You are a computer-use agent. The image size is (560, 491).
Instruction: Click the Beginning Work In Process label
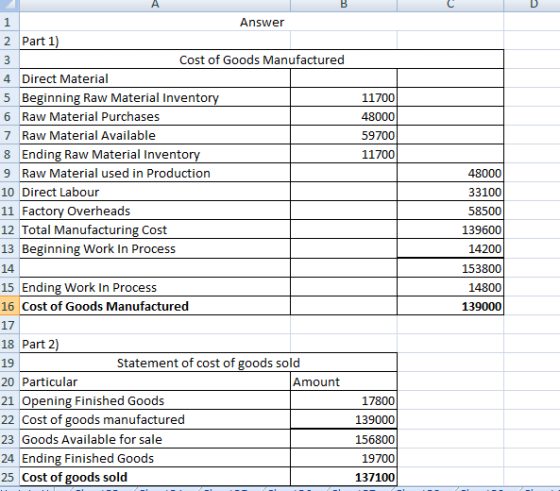[155, 249]
